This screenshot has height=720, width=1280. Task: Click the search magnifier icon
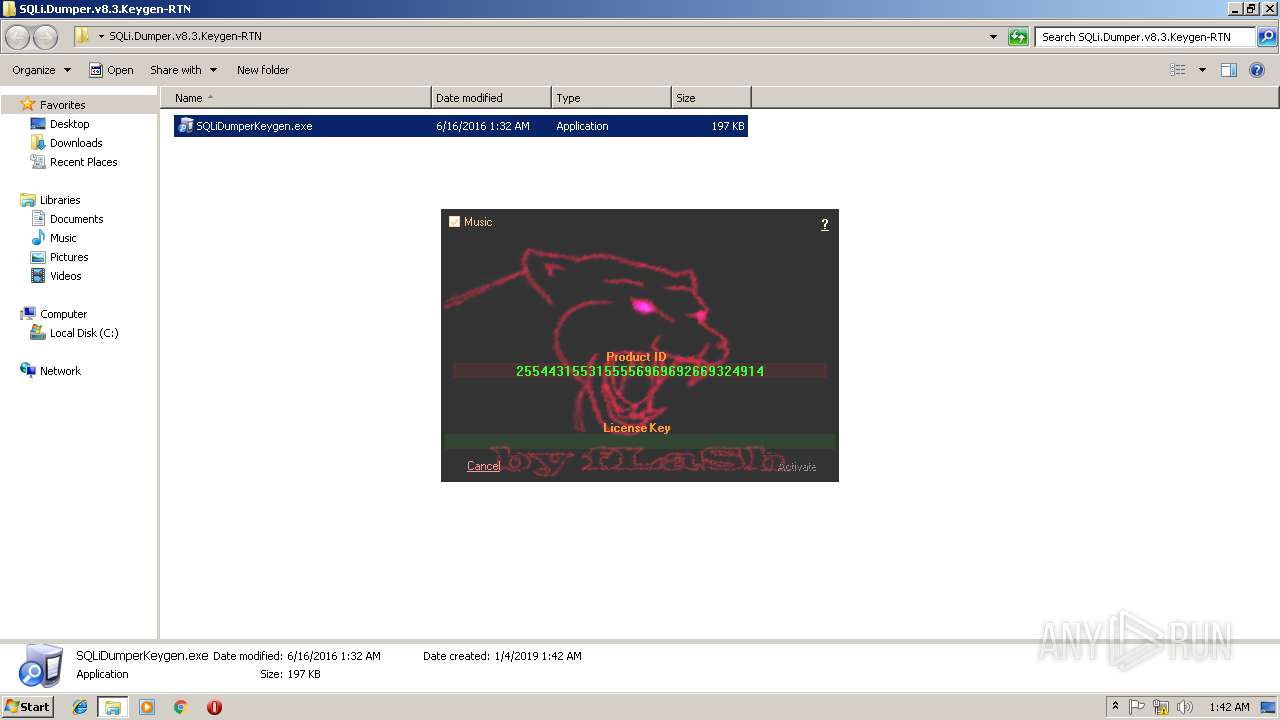1266,37
